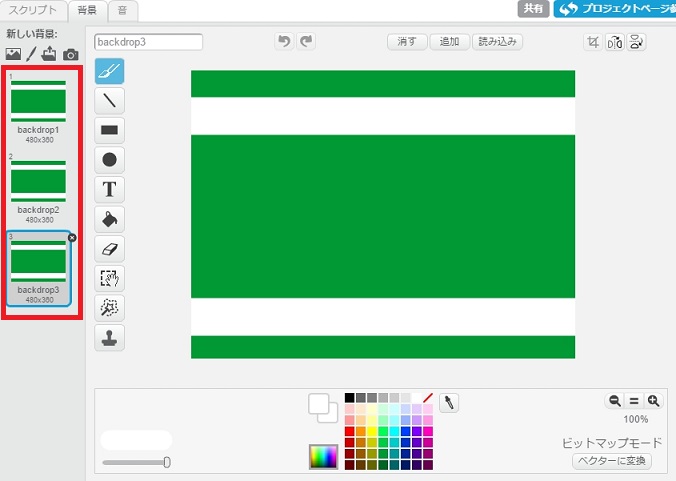Pick the bright cyan color swatch
The width and height of the screenshot is (676, 481).
[x=394, y=431]
